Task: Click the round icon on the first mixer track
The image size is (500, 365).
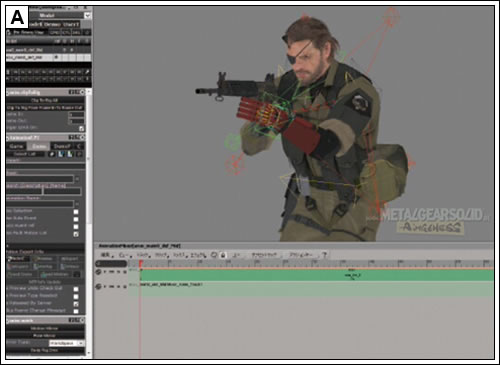Action: [x=98, y=272]
